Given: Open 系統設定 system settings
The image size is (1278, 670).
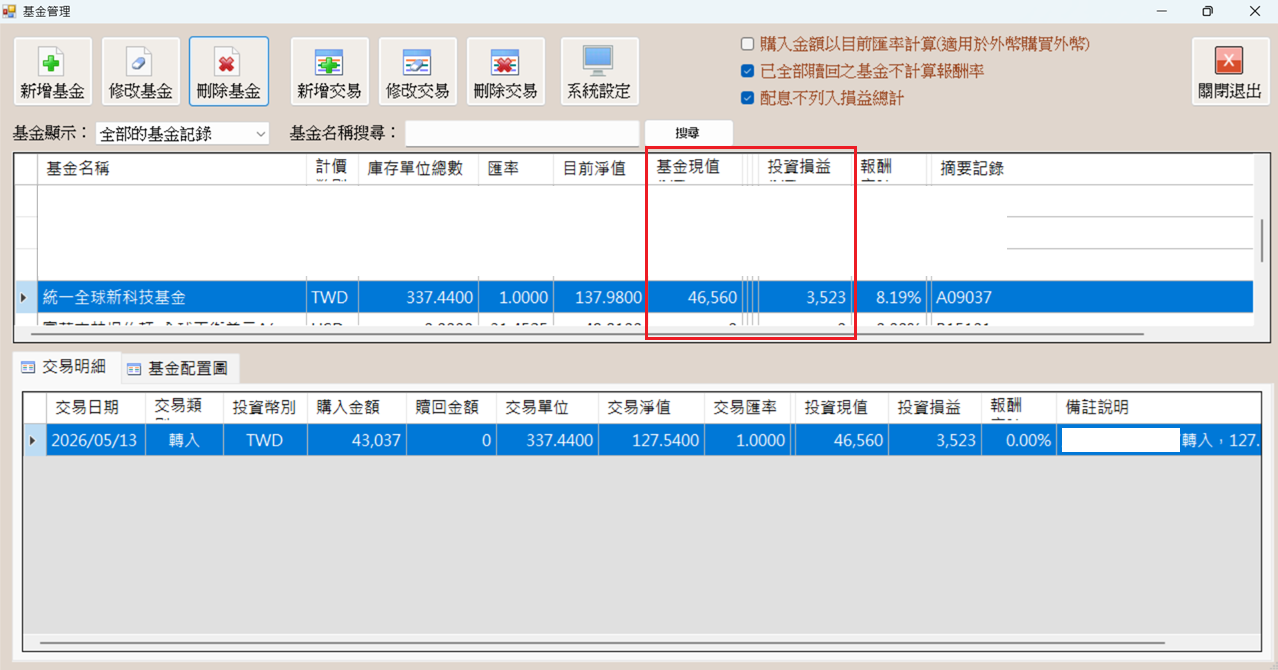Looking at the screenshot, I should 599,71.
